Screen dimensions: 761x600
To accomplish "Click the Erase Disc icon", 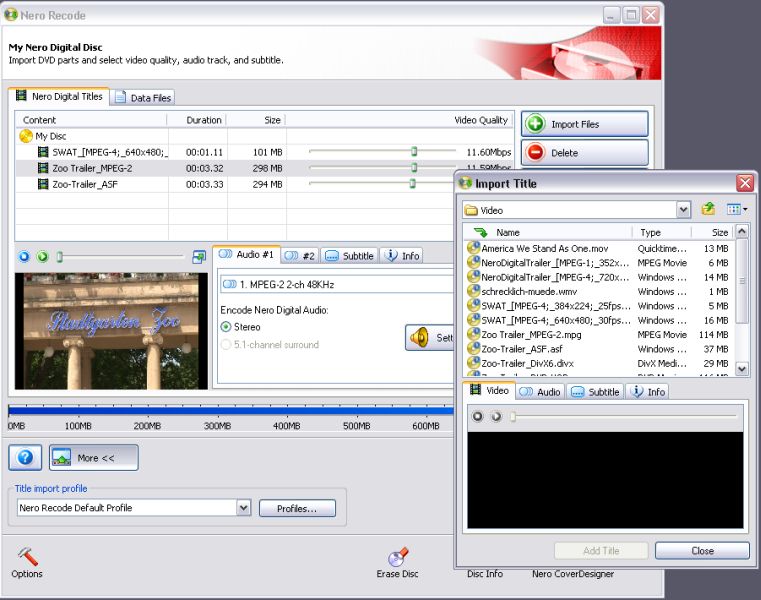I will [397, 563].
